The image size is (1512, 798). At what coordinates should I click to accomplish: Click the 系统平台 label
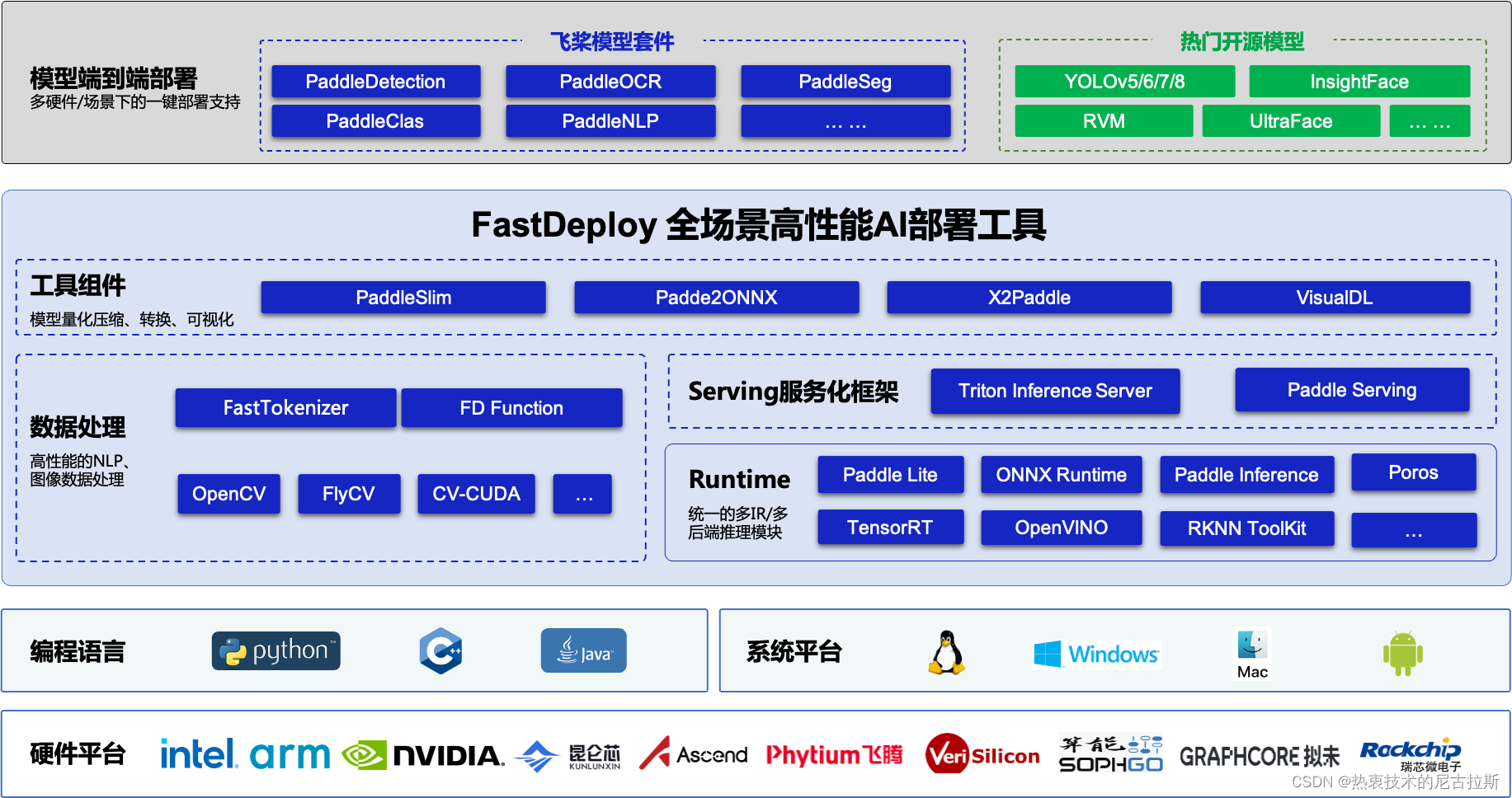[794, 651]
